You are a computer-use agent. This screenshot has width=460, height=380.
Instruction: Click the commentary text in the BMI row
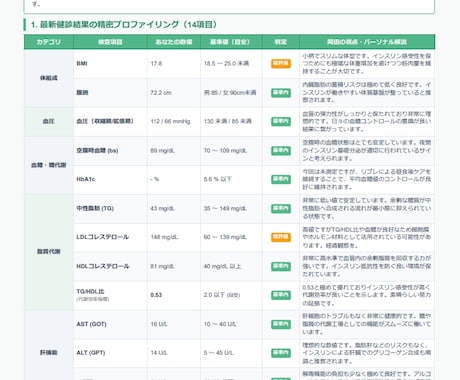pyautogui.click(x=367, y=63)
